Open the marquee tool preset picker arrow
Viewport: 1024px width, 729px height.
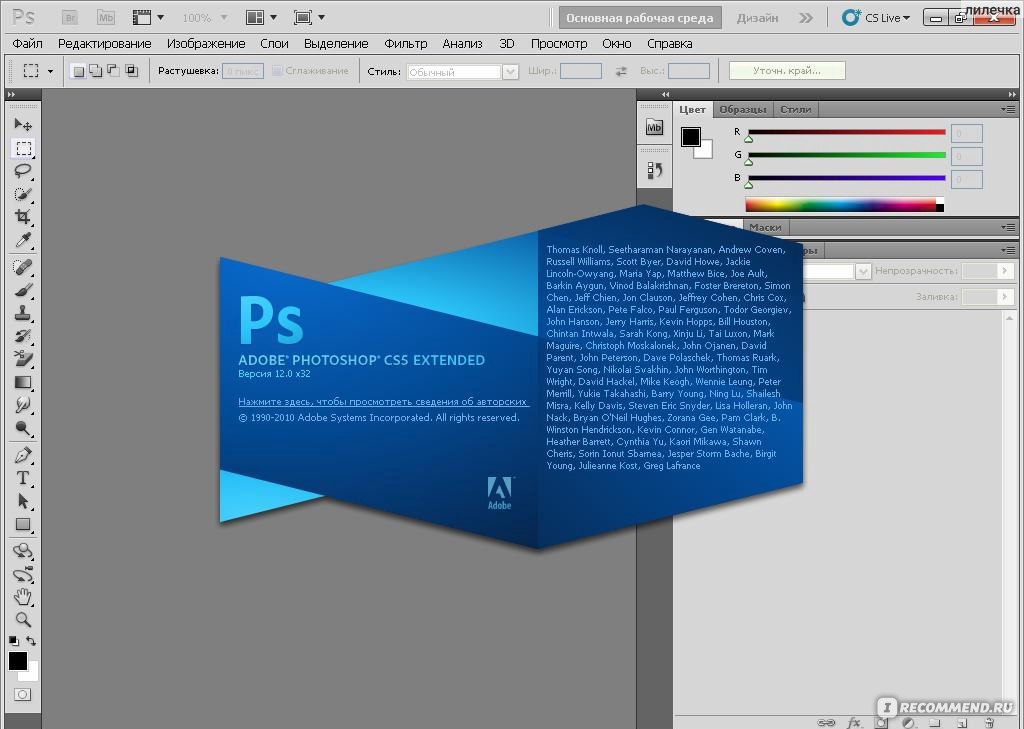click(50, 71)
